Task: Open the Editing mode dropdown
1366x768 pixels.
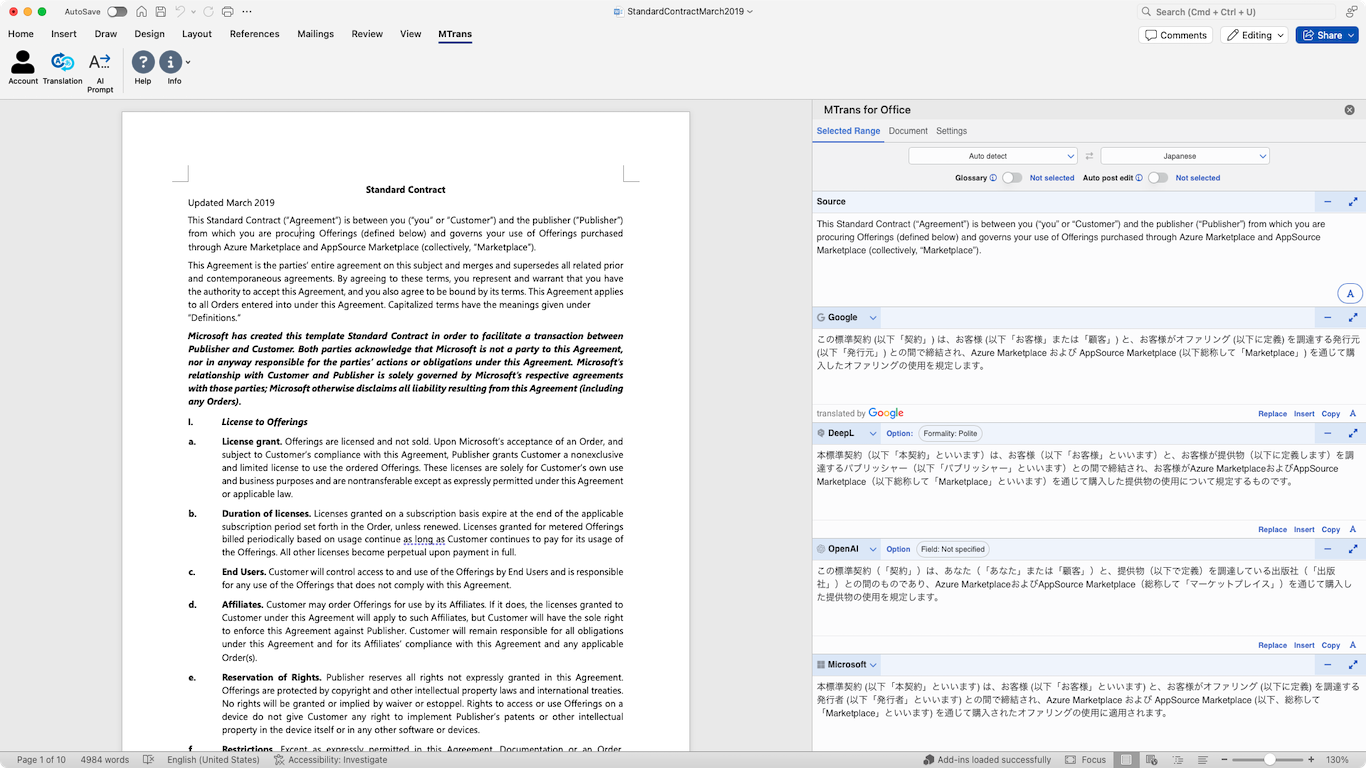Action: pos(1256,35)
